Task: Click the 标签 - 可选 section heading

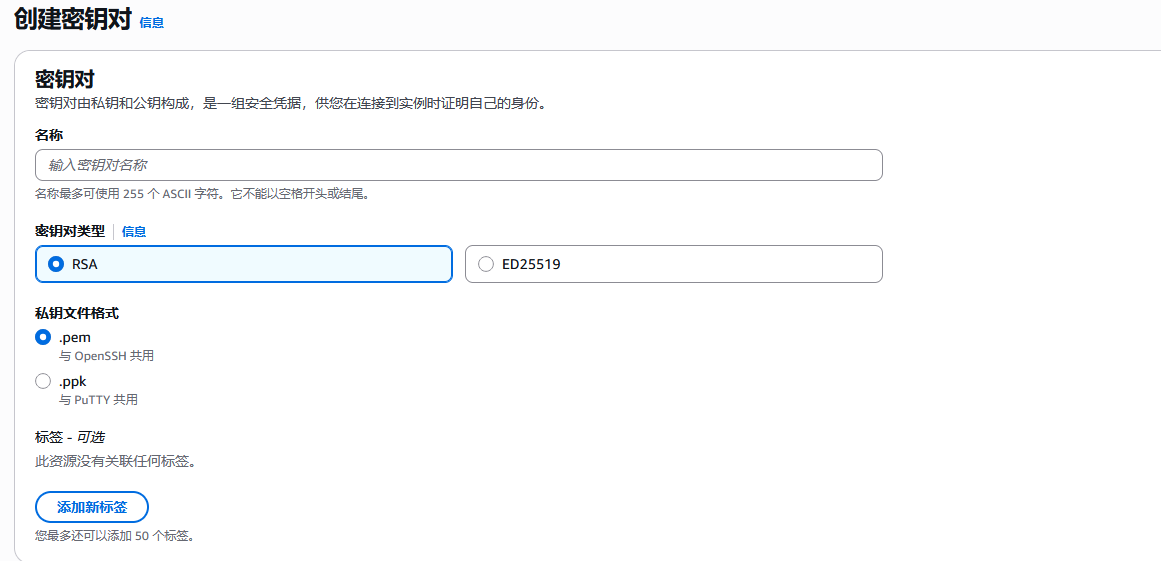Action: tap(70, 437)
